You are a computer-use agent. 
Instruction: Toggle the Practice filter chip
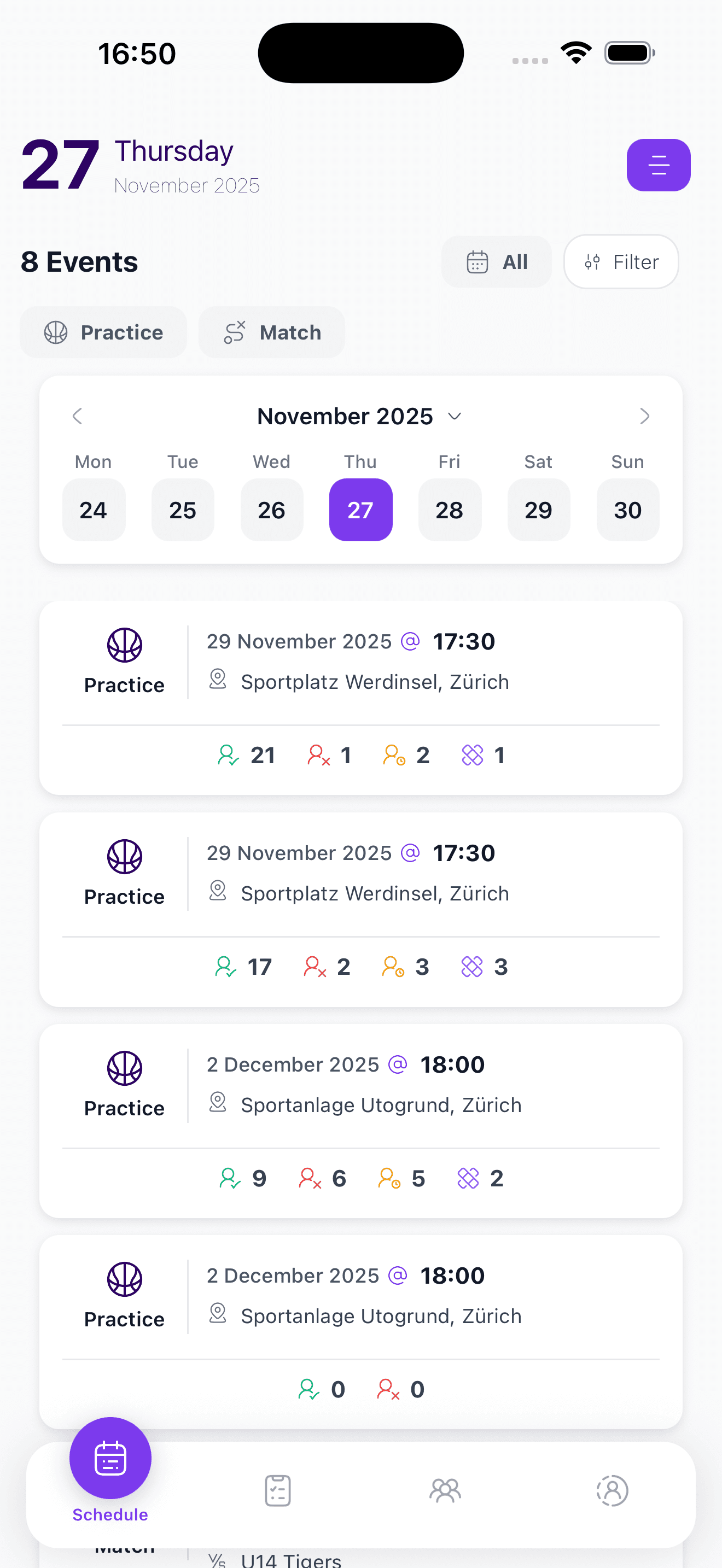103,332
